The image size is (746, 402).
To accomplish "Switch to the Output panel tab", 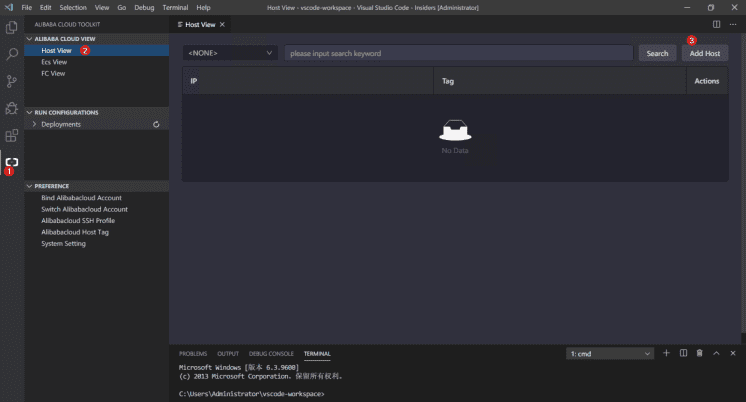I will [x=228, y=353].
